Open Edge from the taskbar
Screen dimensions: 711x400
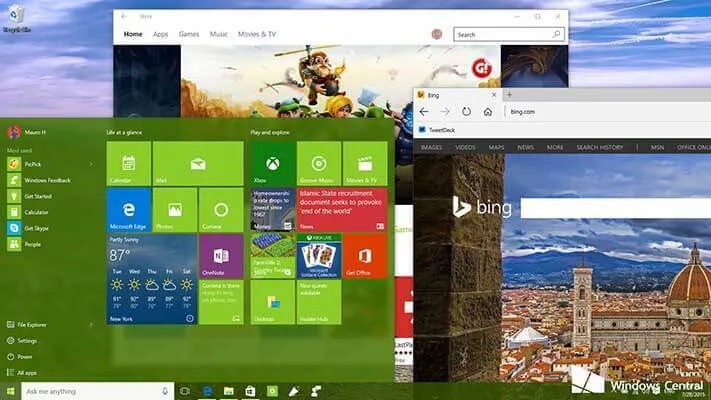(x=207, y=391)
